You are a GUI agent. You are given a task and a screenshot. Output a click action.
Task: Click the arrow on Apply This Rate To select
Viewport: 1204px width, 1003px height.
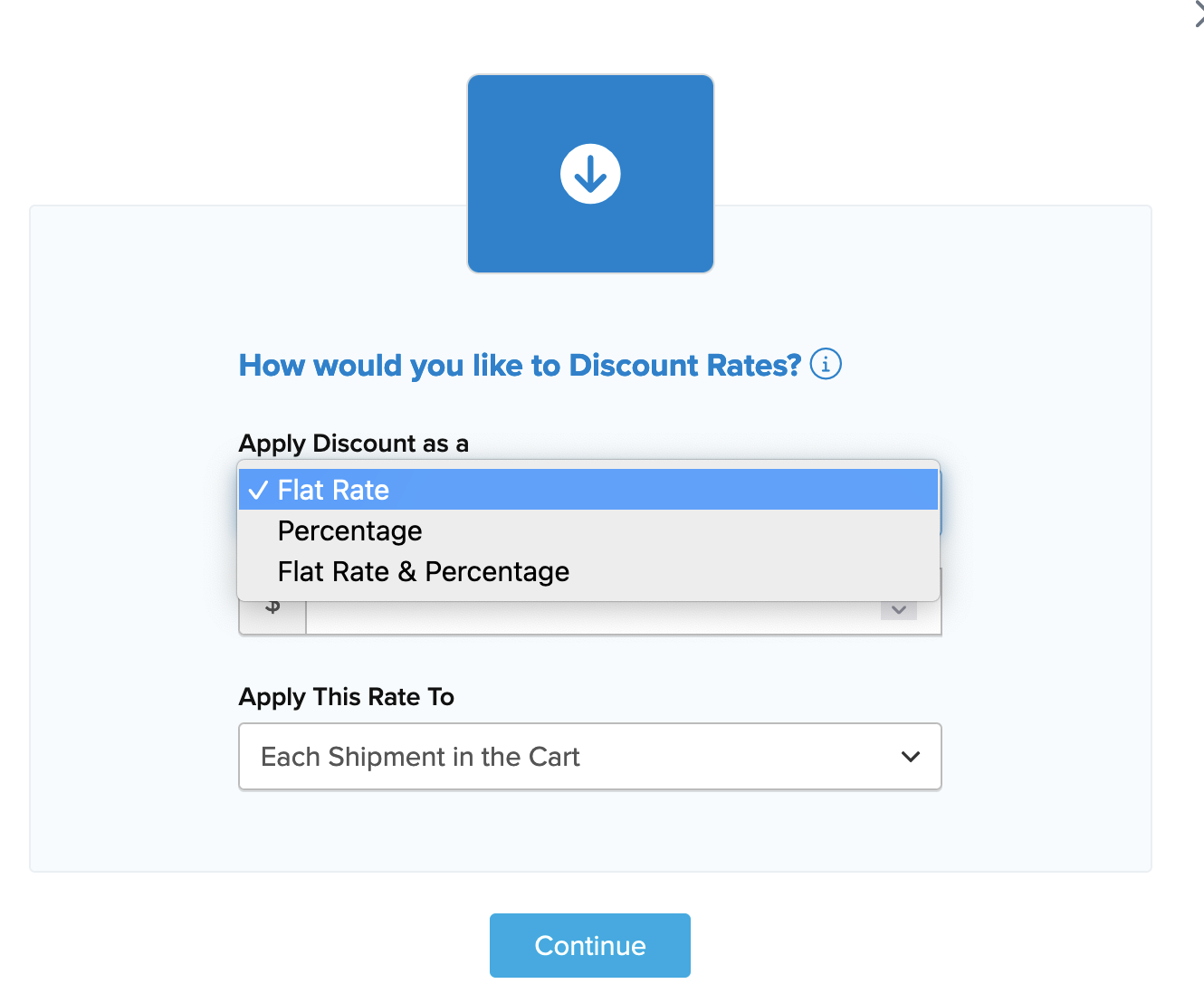pyautogui.click(x=911, y=757)
